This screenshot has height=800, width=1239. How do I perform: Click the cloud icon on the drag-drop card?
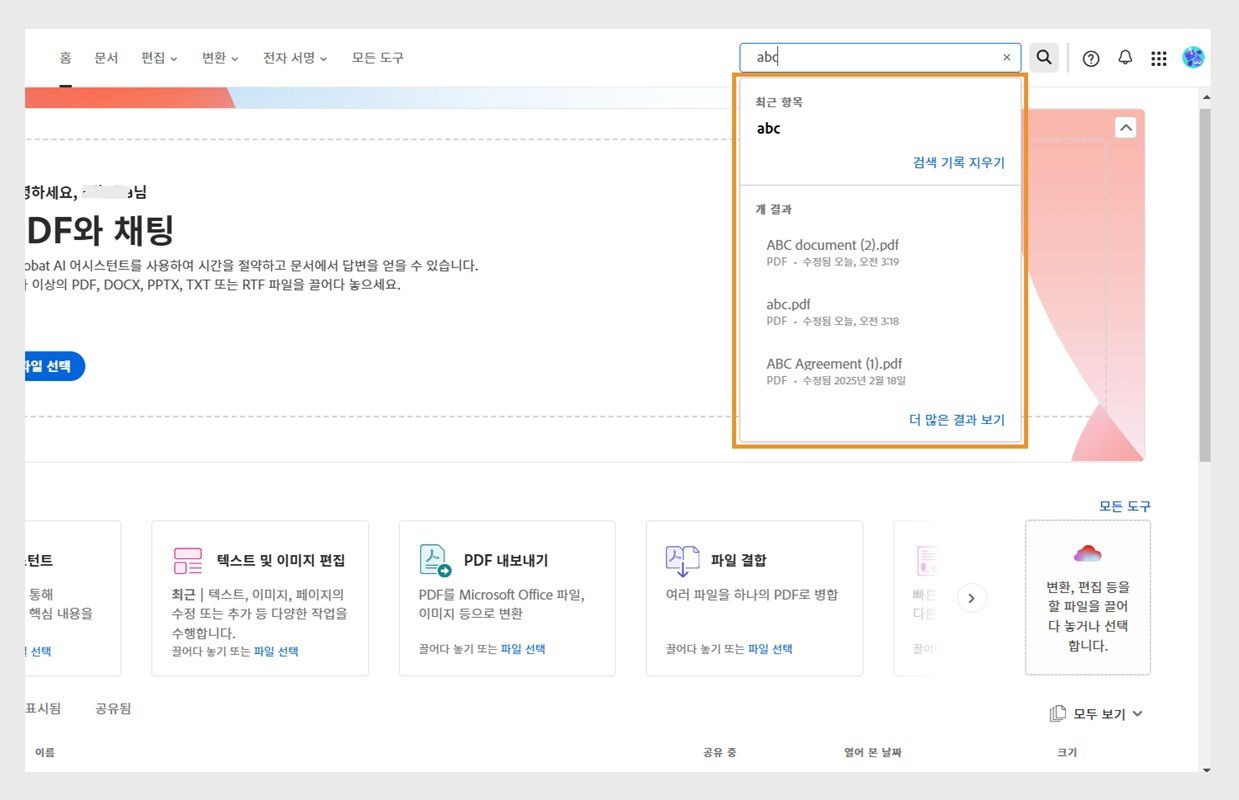[1087, 553]
